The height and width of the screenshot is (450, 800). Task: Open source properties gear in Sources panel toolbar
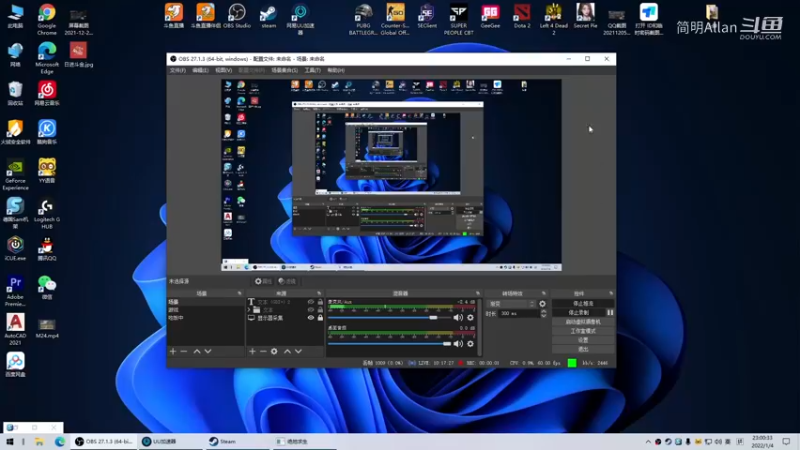coord(274,351)
